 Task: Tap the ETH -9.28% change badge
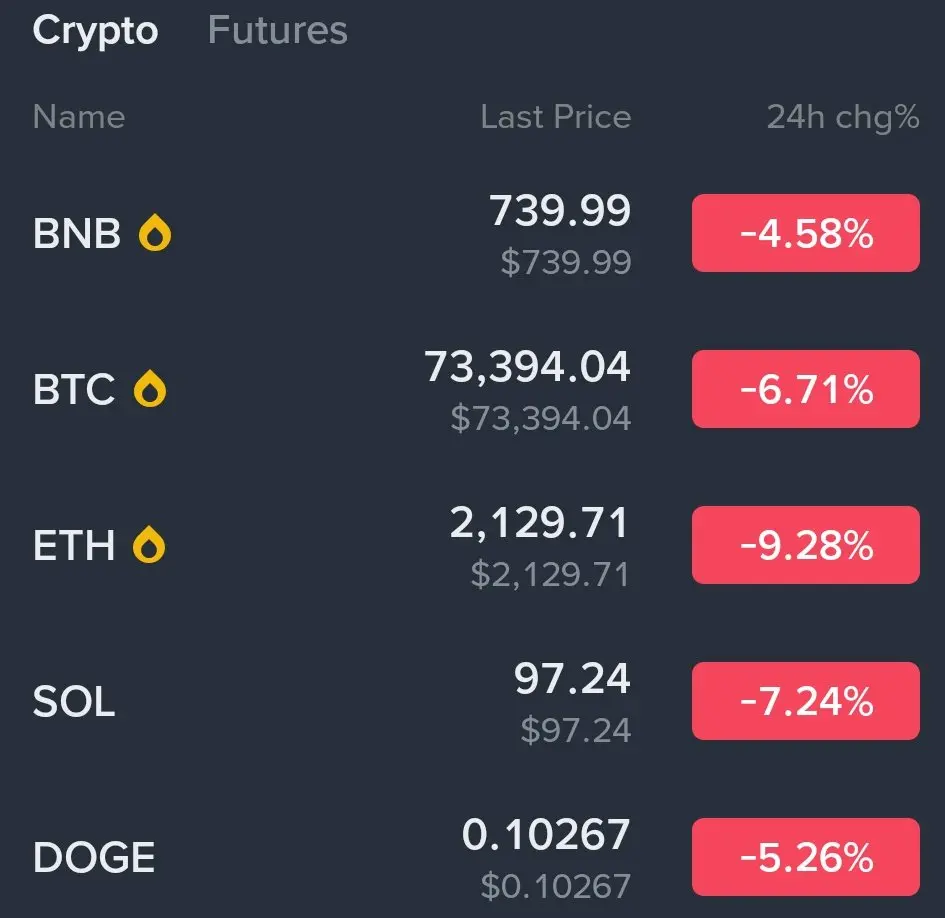pos(805,545)
